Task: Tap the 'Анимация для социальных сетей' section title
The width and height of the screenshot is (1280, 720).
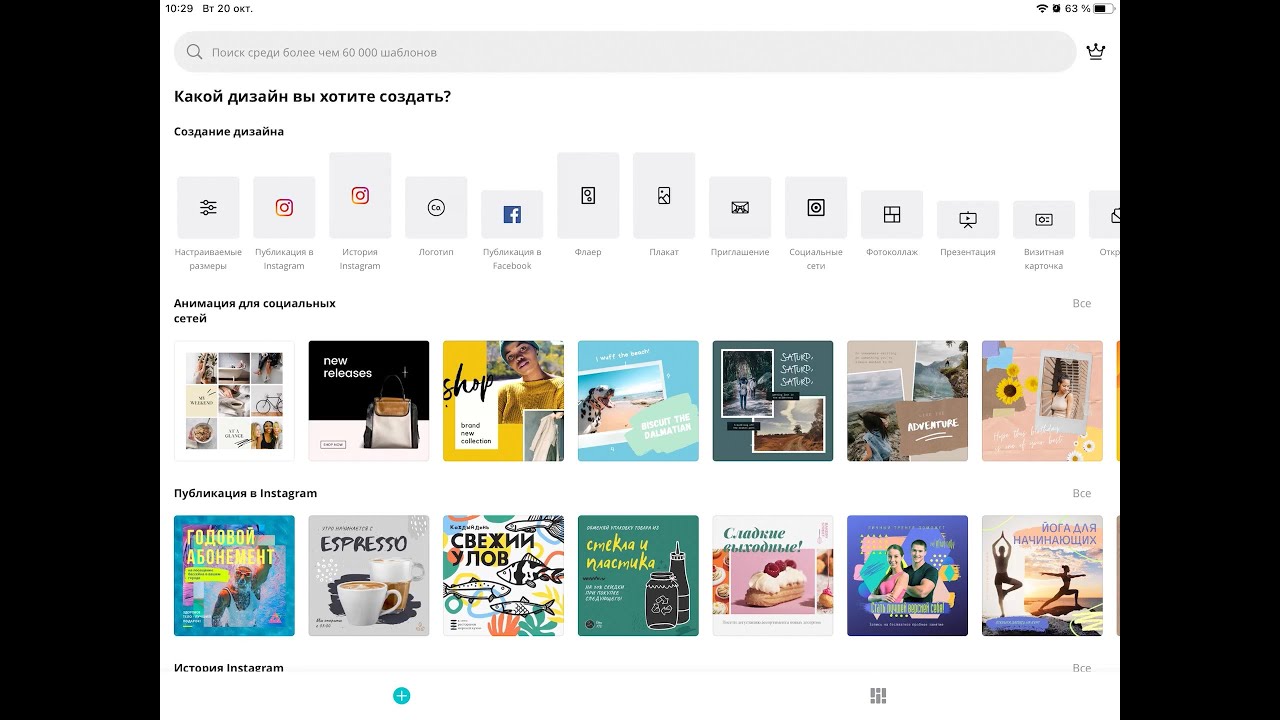Action: 255,311
